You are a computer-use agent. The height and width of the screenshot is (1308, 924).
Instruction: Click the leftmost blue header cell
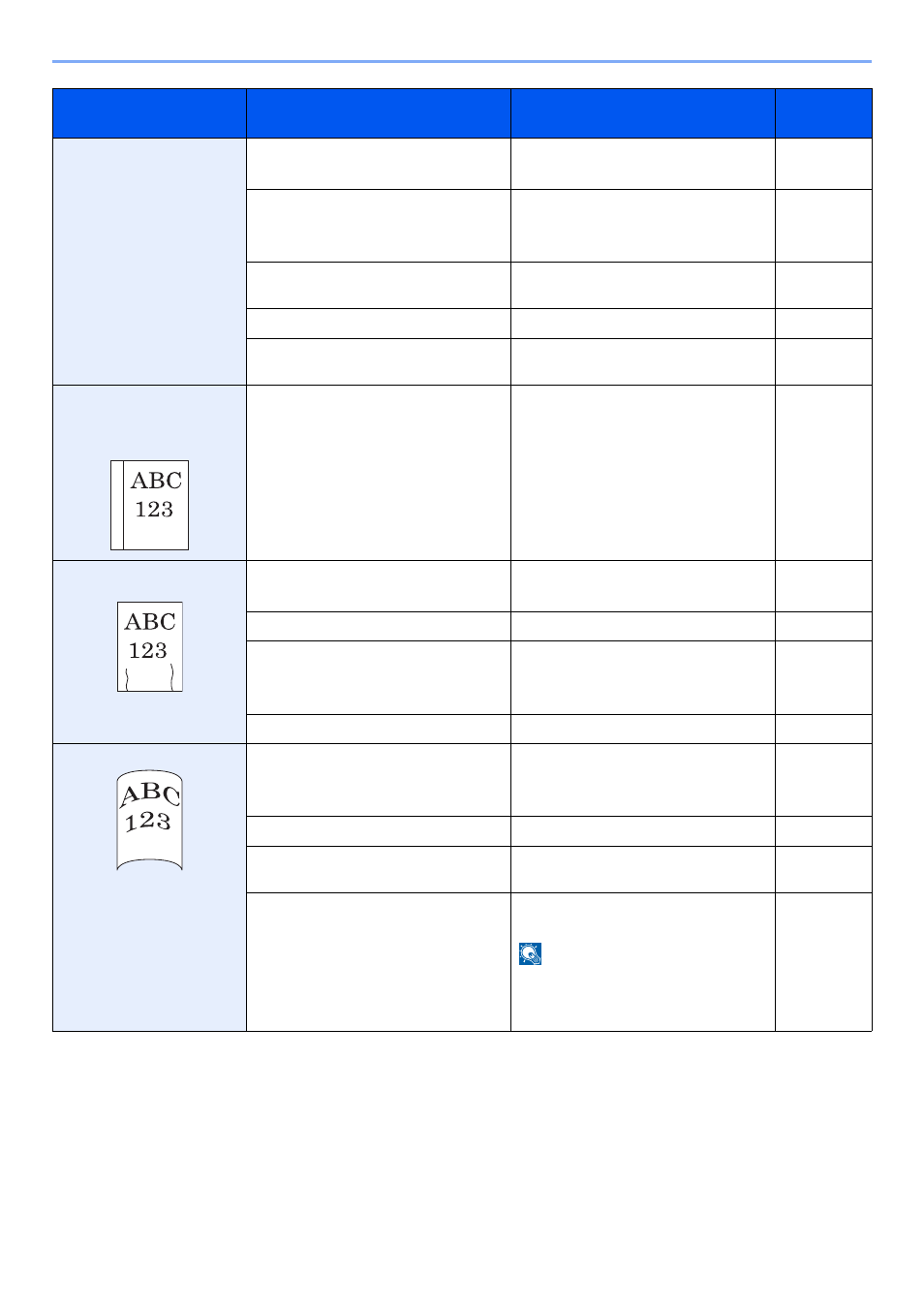(149, 113)
